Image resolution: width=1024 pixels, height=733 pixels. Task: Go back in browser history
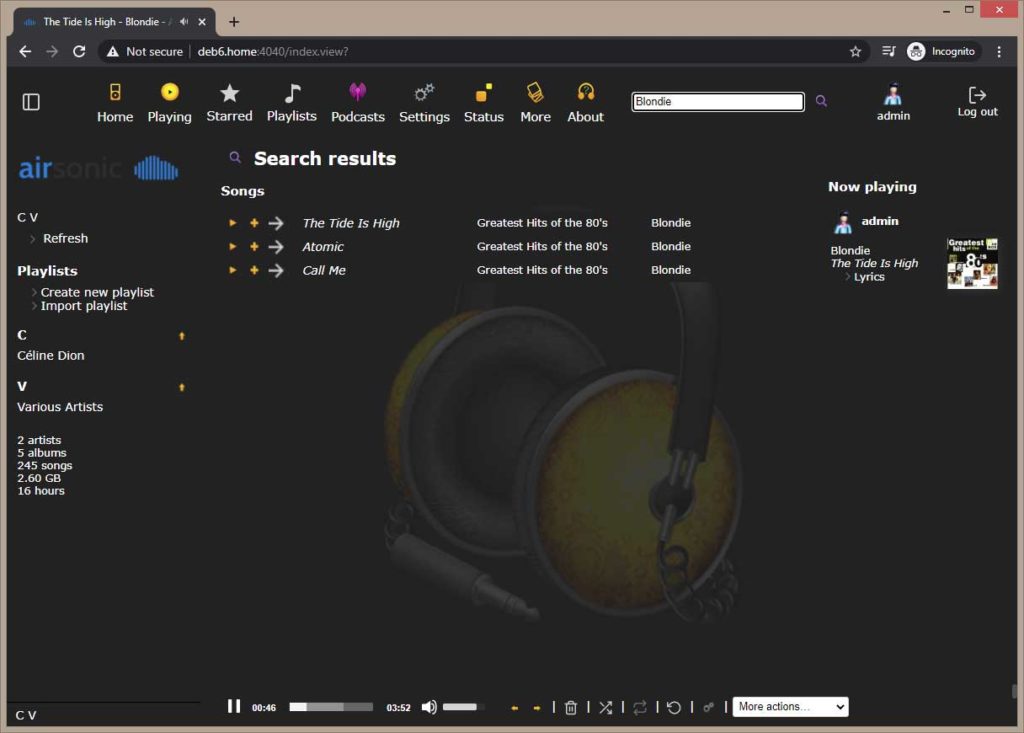pyautogui.click(x=25, y=52)
